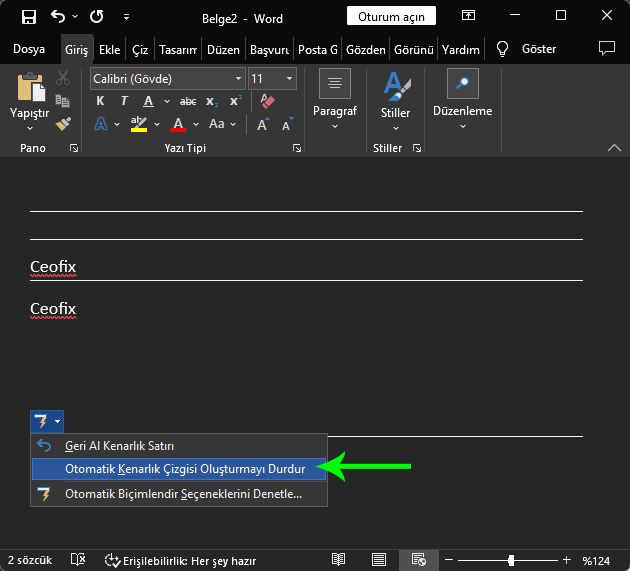Choose Geri Al Kenarlık Satırı
Screen dimensions: 630x571
pos(179,446)
